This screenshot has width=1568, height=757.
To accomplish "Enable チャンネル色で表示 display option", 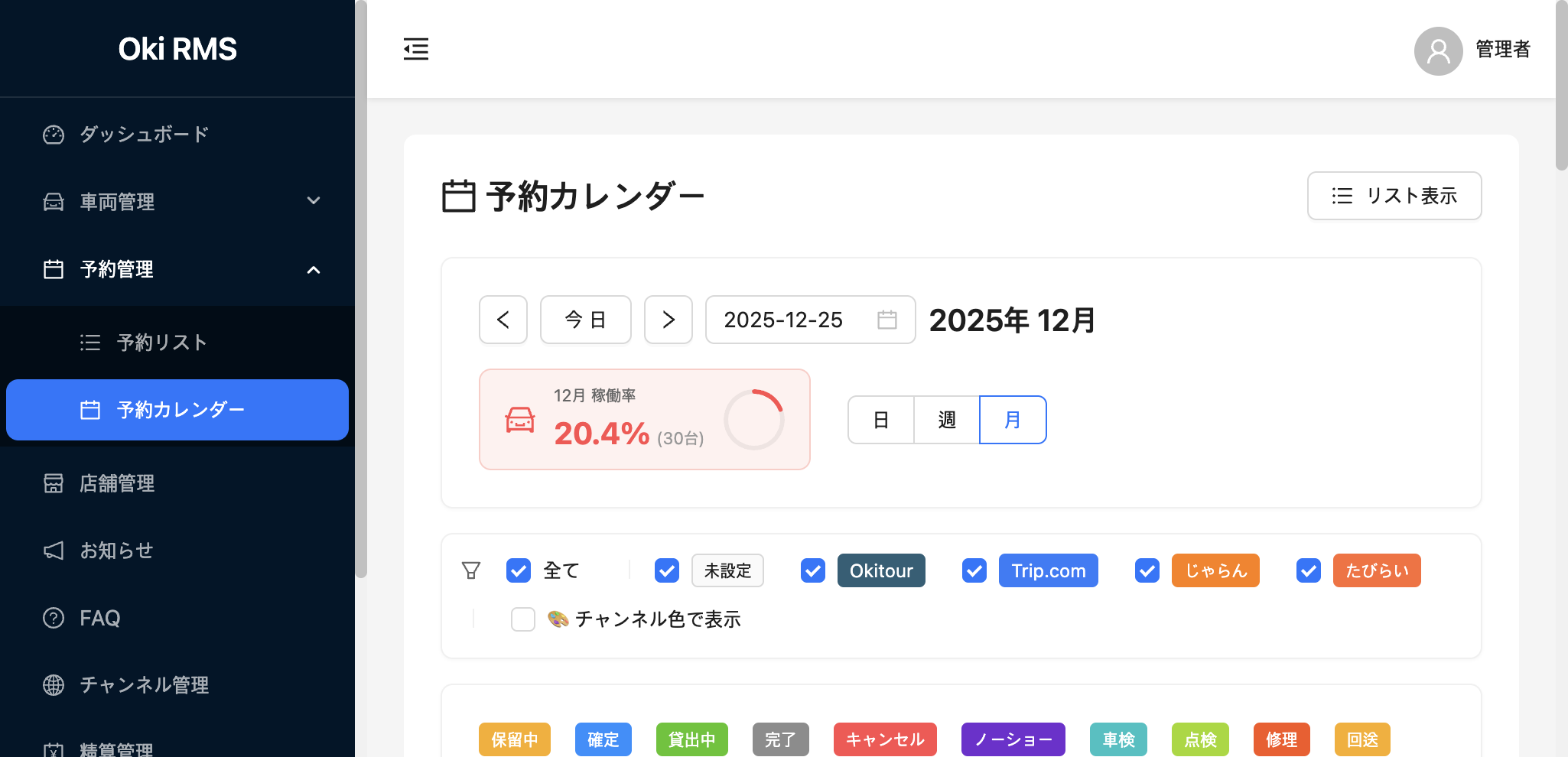I will coord(522,620).
